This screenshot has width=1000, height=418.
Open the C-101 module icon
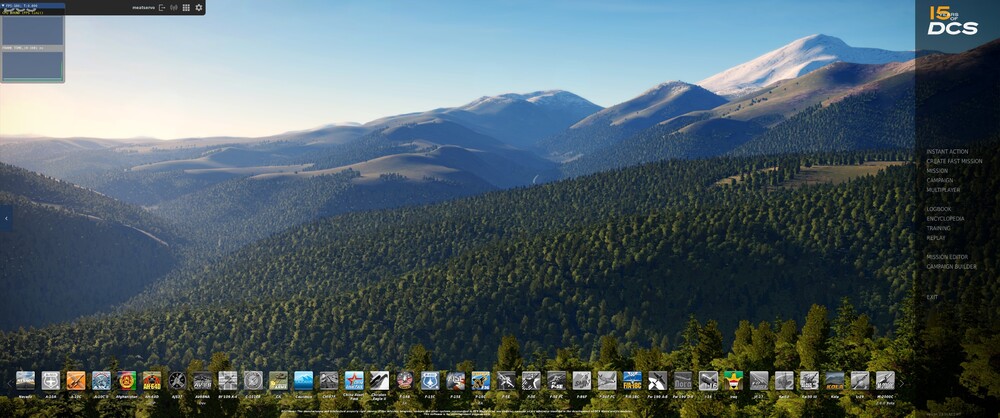[x=253, y=380]
